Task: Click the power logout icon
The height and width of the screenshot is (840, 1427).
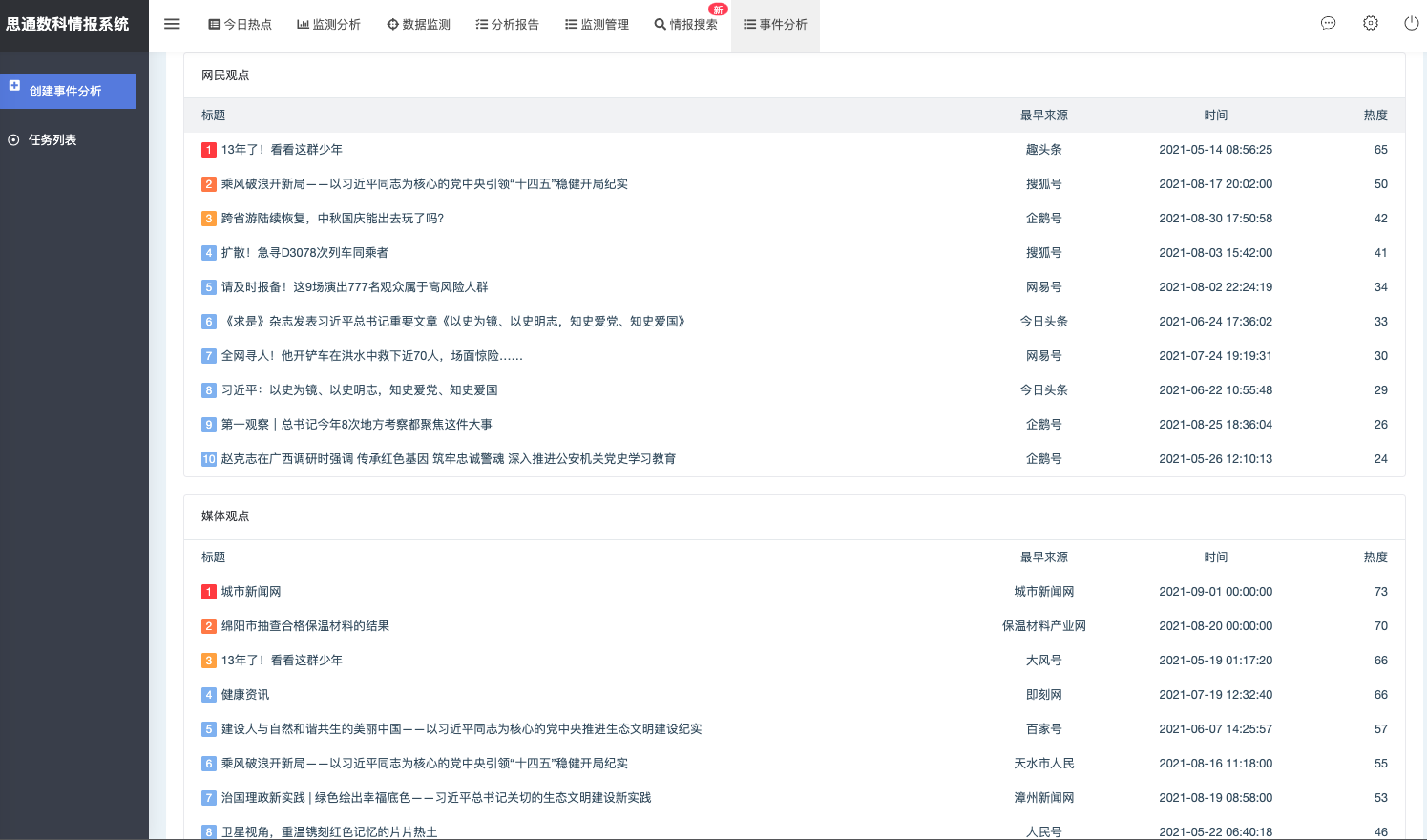Action: point(1413,23)
